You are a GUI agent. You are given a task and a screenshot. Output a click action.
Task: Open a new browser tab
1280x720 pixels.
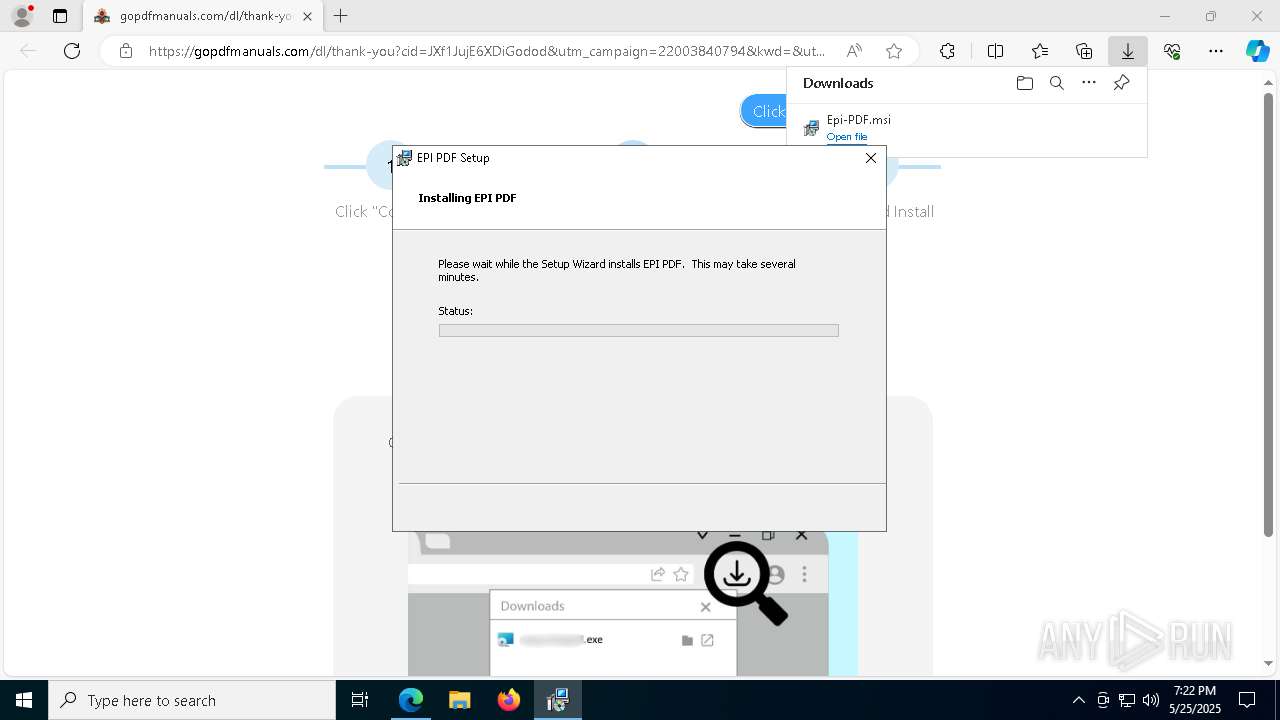click(x=341, y=16)
